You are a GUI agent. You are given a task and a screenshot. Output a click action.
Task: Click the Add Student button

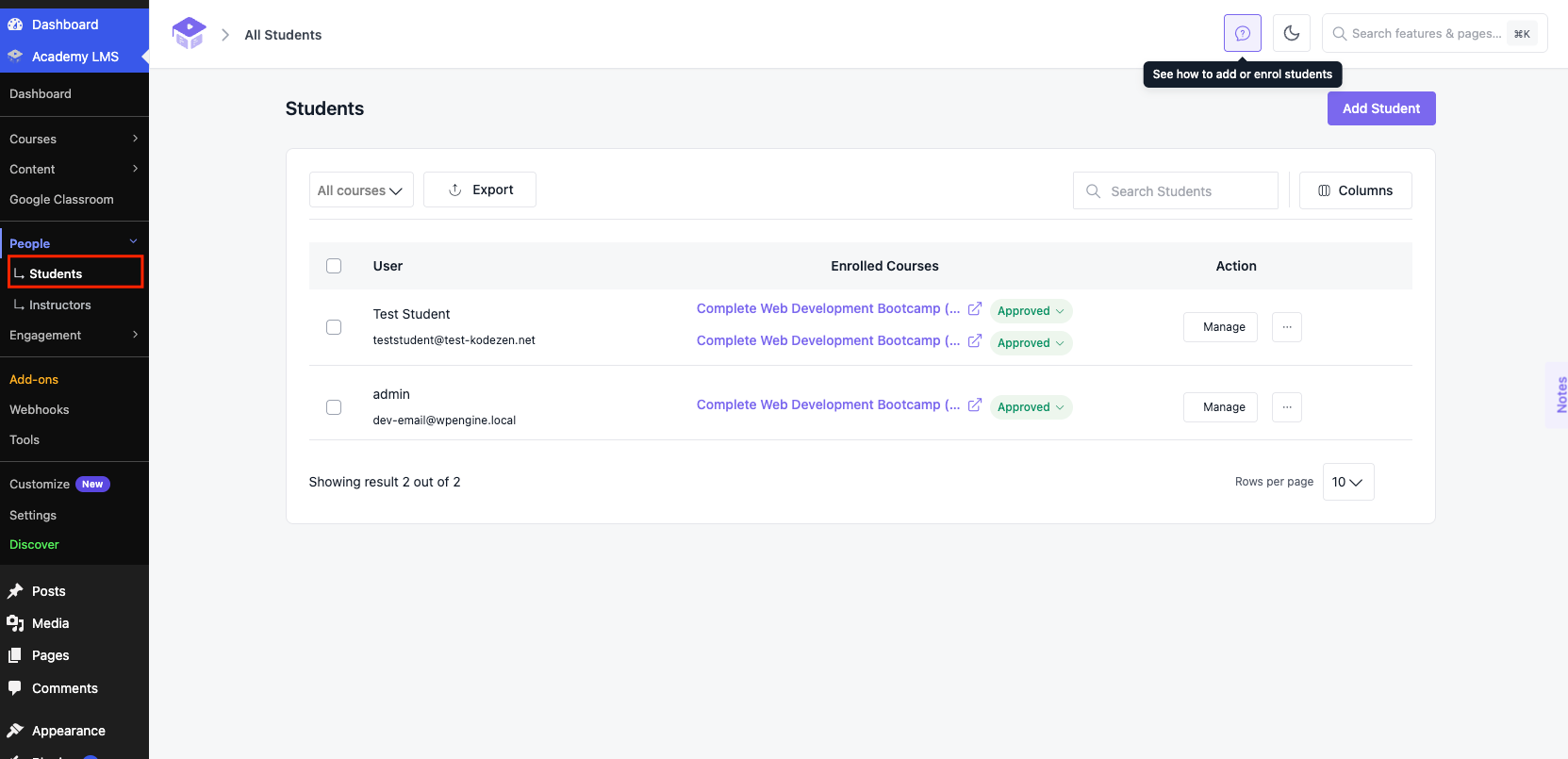1381,108
